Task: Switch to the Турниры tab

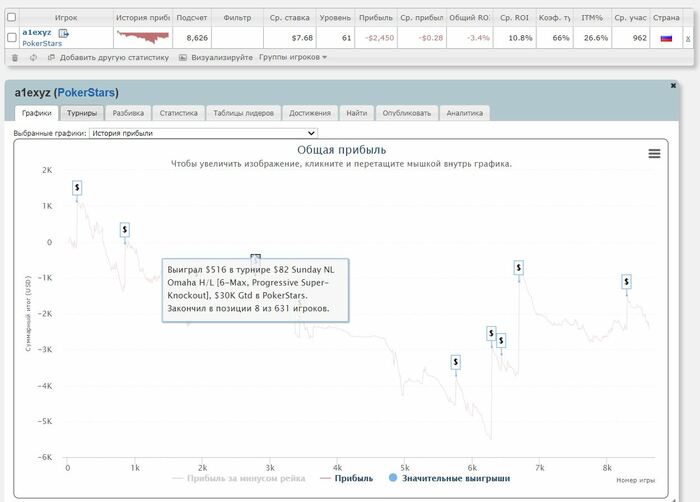Action: pos(82,113)
